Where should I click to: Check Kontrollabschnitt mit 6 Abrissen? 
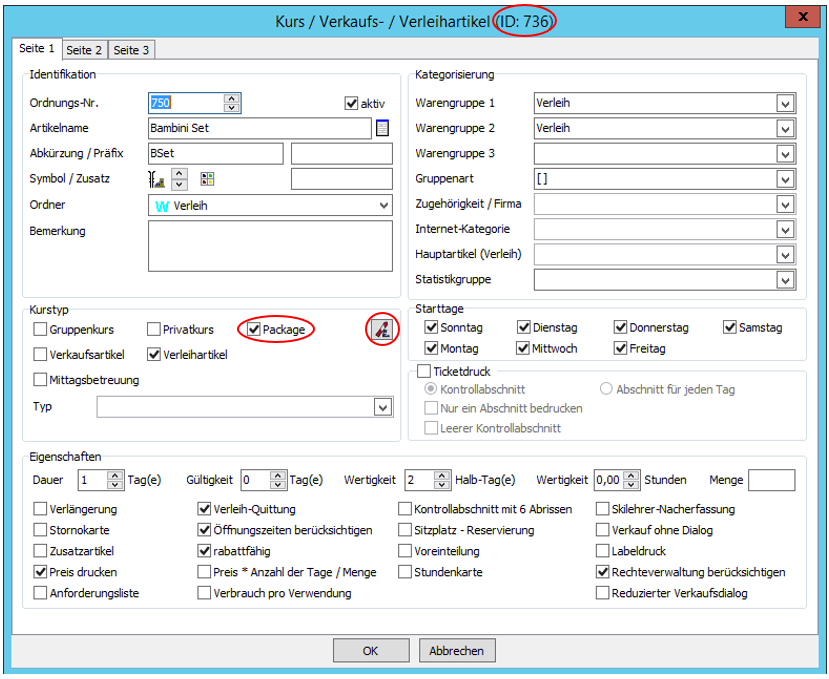click(x=405, y=509)
